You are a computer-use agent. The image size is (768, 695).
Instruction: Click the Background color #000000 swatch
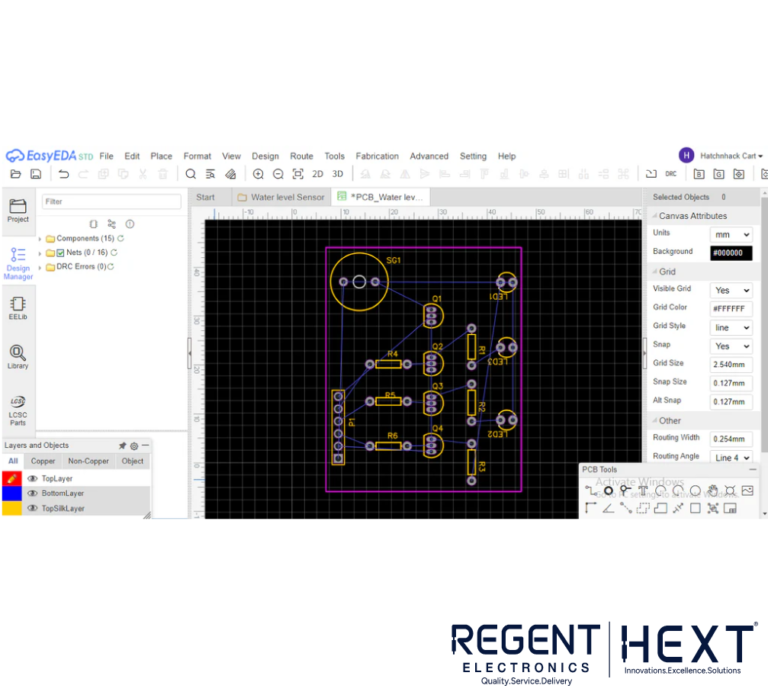(731, 253)
